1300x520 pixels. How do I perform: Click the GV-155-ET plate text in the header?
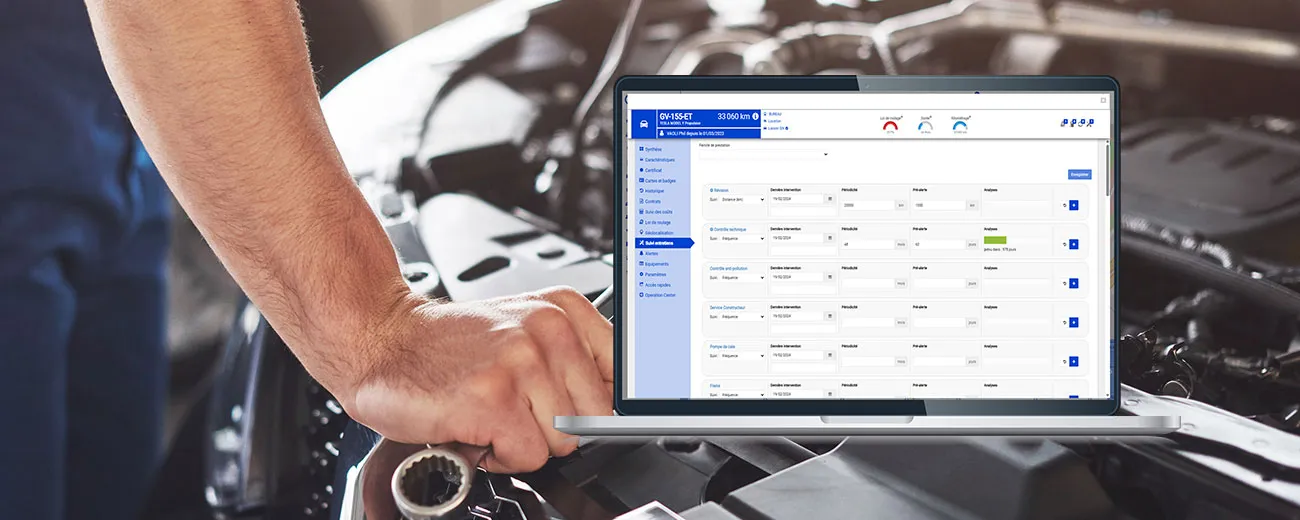676,117
